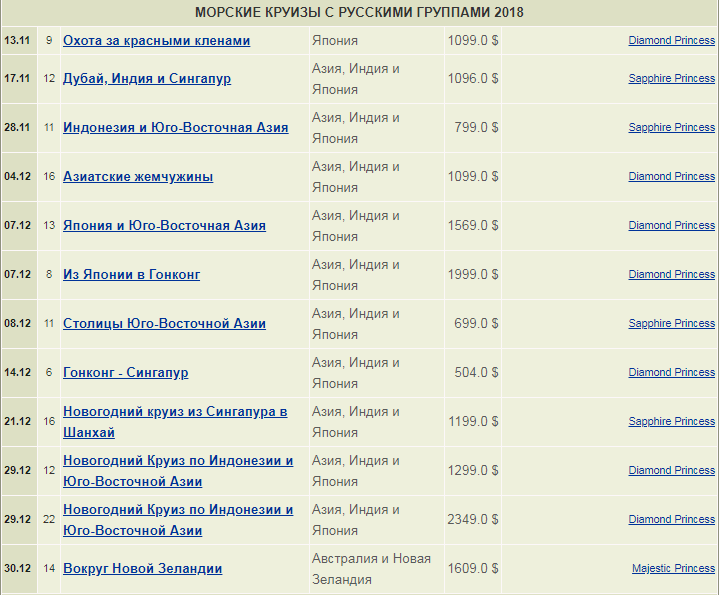This screenshot has width=719, height=595.
Task: Click the price '1096.0 $'
Action: (x=473, y=79)
